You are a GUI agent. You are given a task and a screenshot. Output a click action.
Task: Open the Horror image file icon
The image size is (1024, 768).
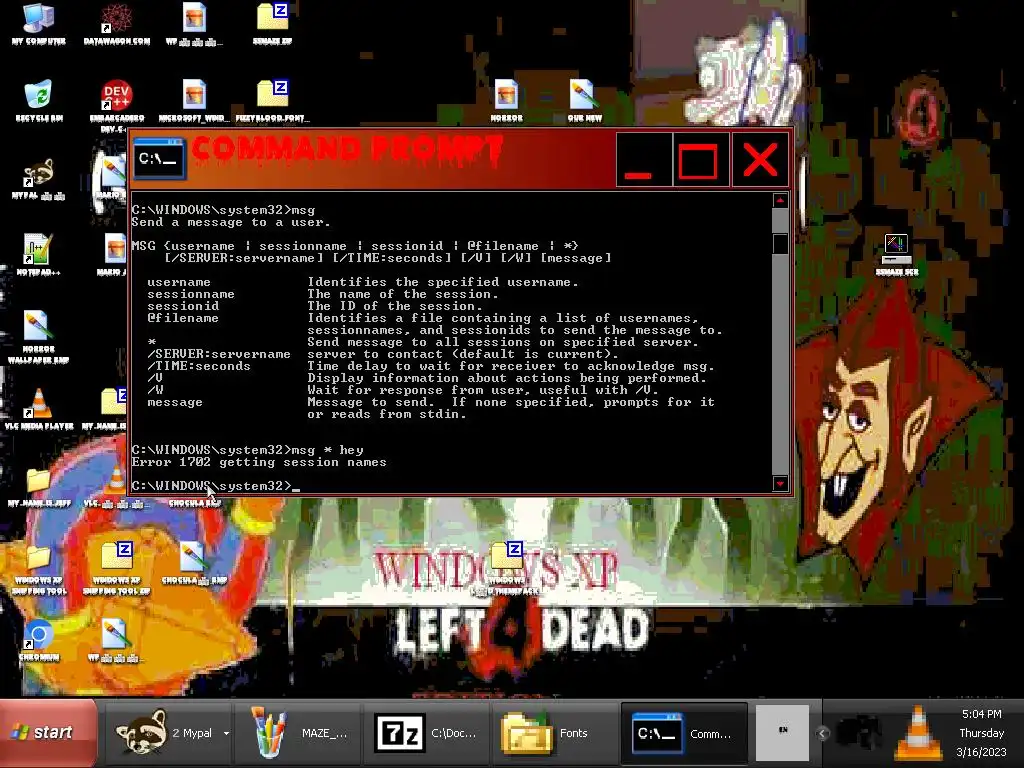(506, 100)
